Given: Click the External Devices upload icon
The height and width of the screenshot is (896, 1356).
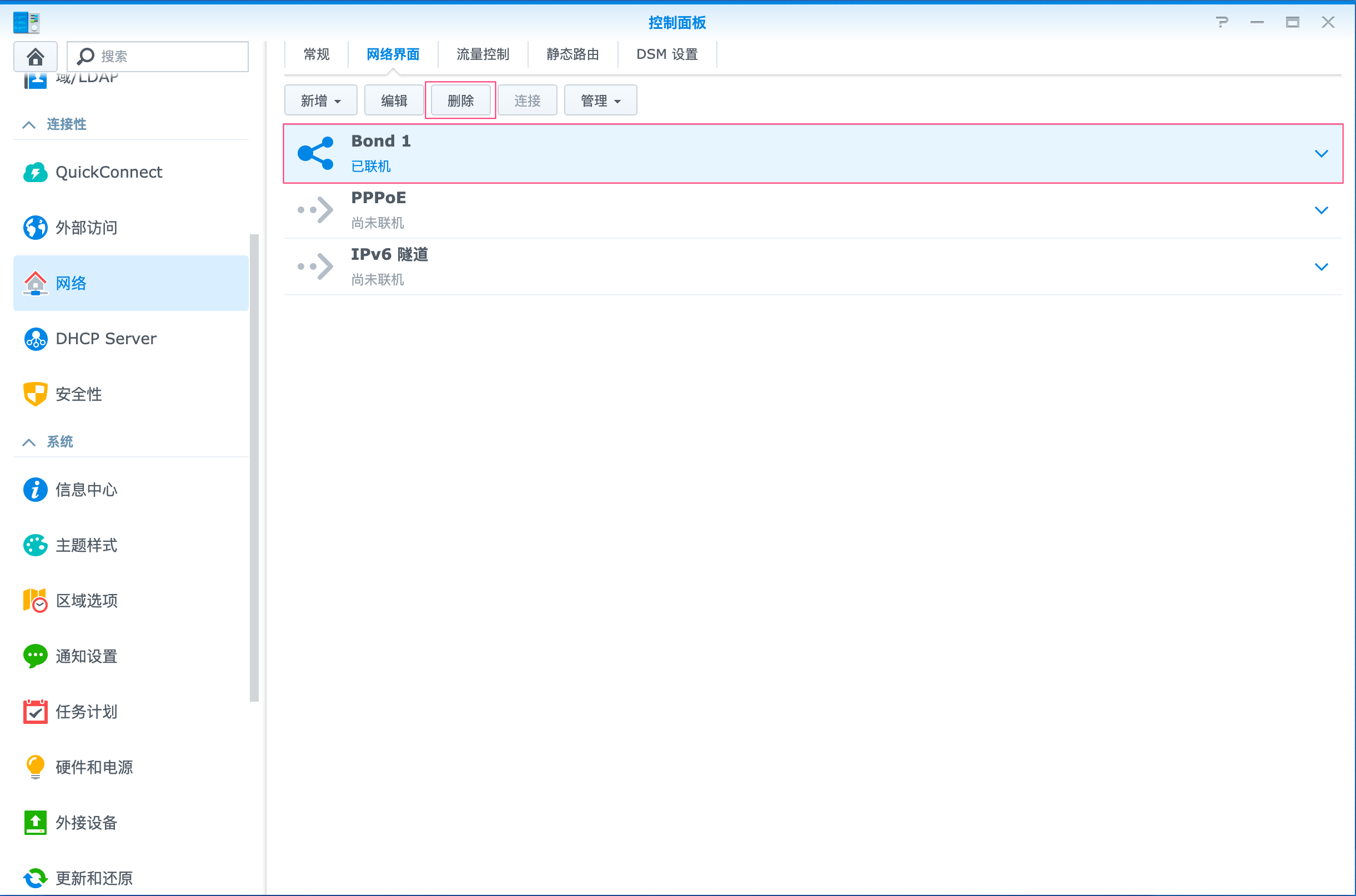Looking at the screenshot, I should pyautogui.click(x=36, y=822).
